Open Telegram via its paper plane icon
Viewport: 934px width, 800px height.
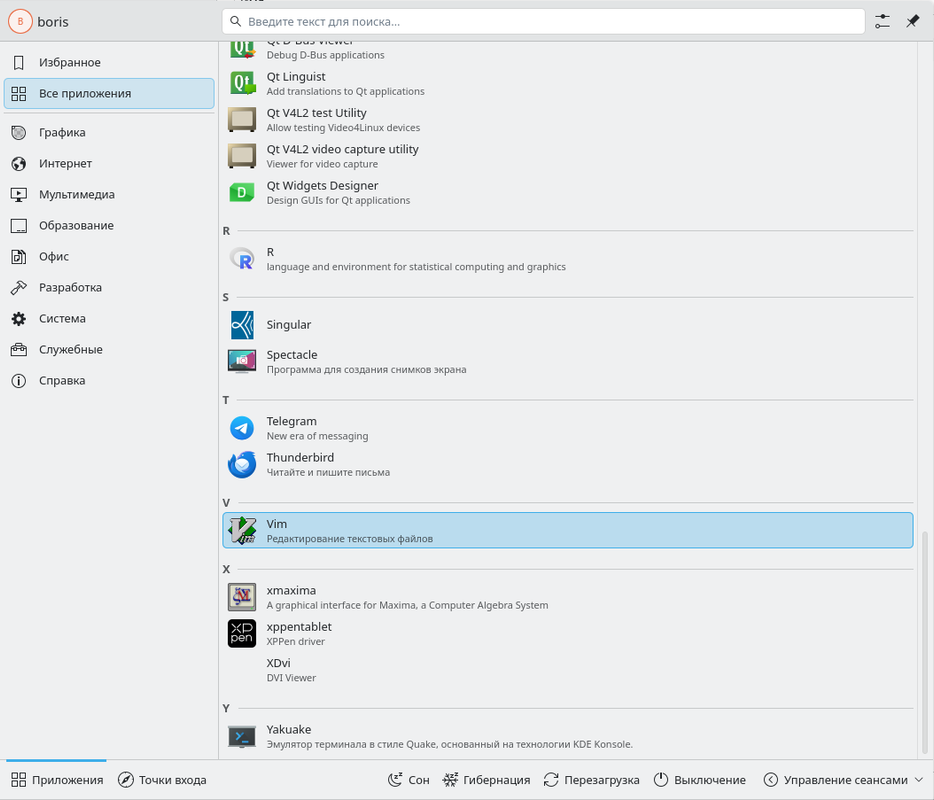242,428
